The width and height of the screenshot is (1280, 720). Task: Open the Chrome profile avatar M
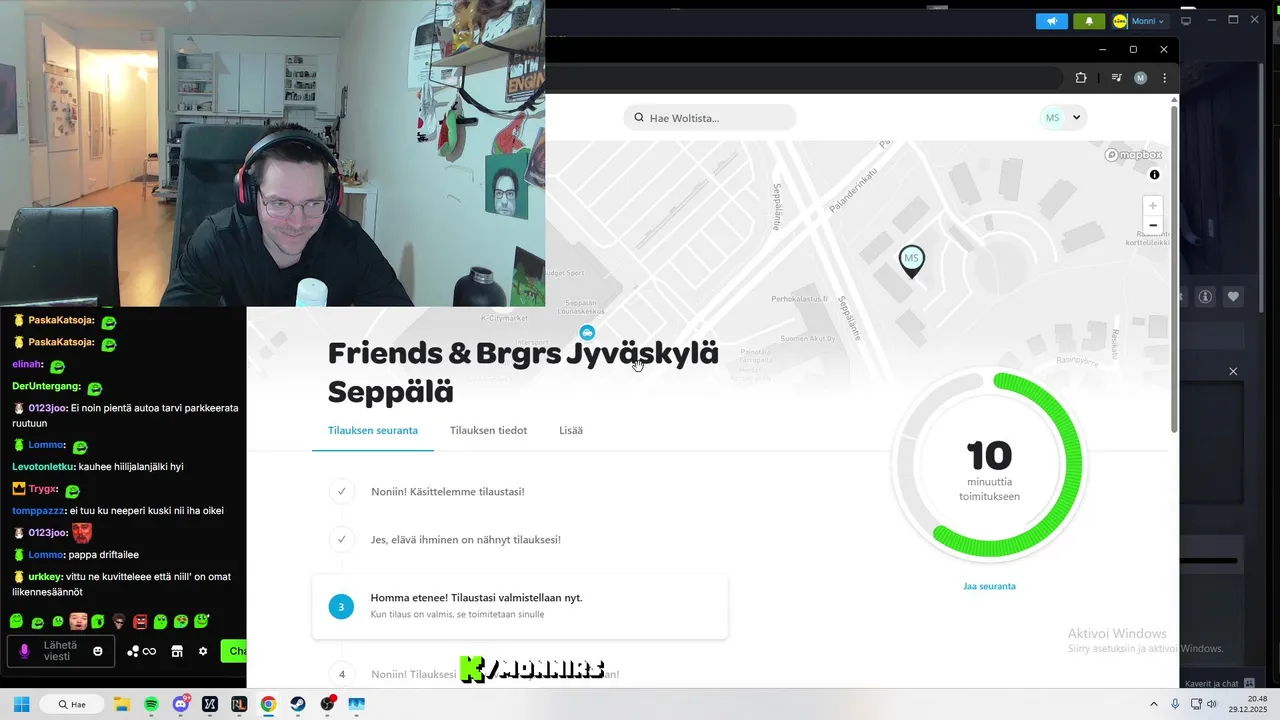[x=1140, y=78]
